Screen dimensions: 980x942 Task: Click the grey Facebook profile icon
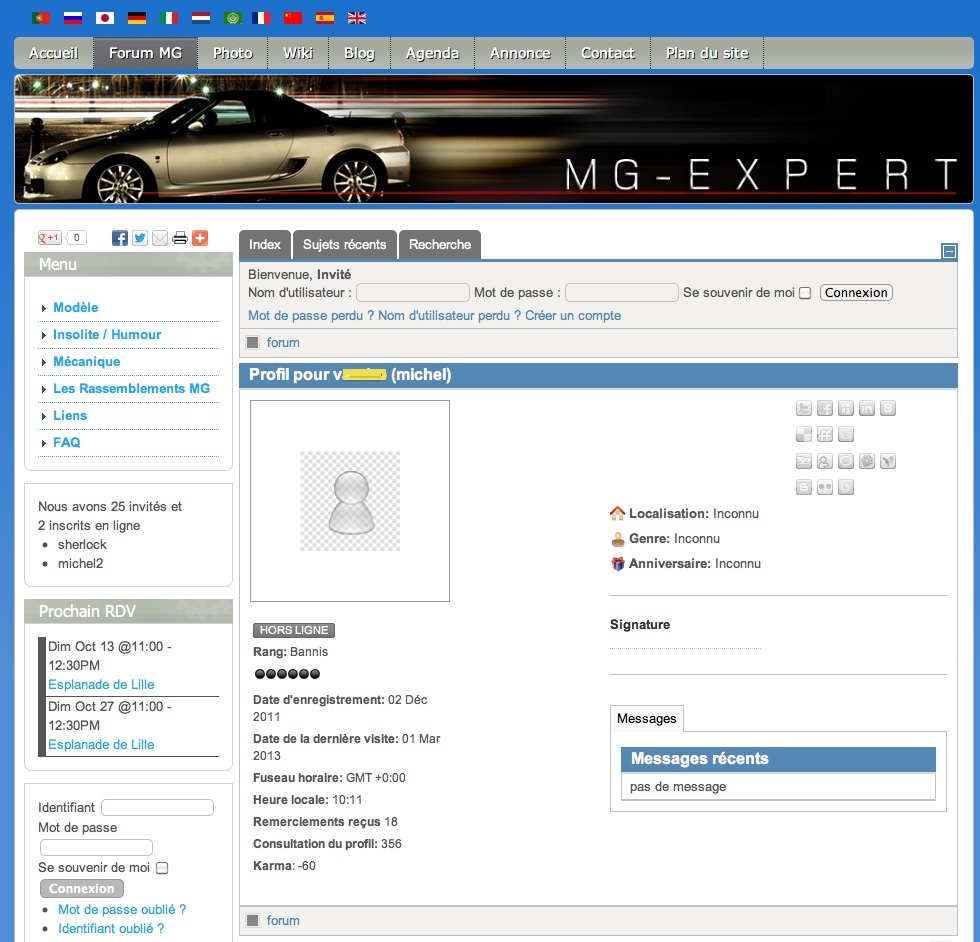pos(825,408)
